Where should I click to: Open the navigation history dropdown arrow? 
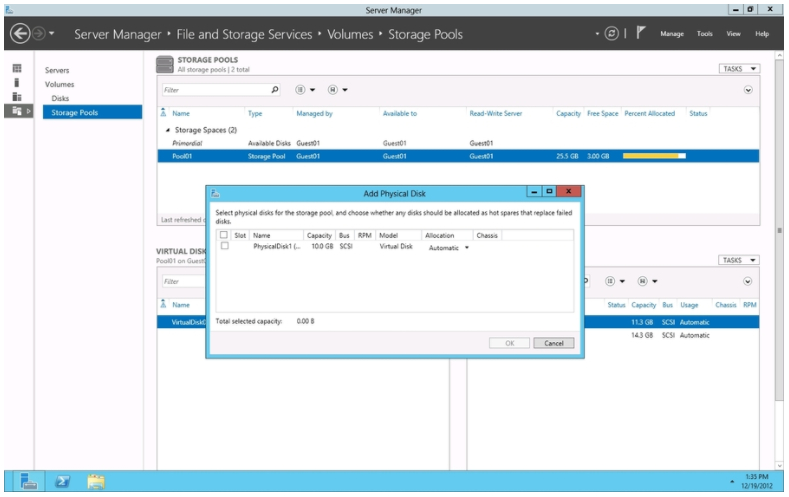click(51, 34)
